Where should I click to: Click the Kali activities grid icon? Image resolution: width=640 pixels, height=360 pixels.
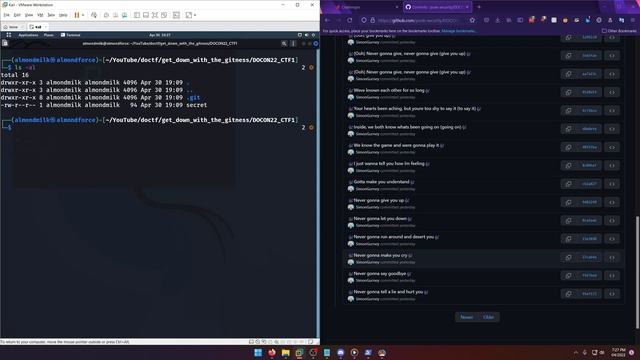pyautogui.click(x=9, y=35)
